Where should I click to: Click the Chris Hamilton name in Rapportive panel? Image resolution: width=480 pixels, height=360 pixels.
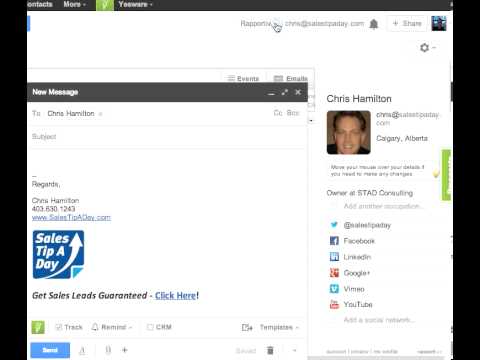359,99
